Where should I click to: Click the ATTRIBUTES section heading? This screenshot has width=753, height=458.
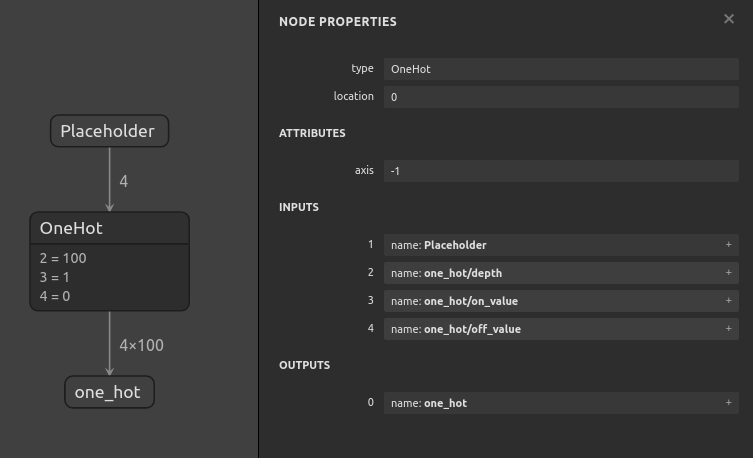[x=312, y=133]
